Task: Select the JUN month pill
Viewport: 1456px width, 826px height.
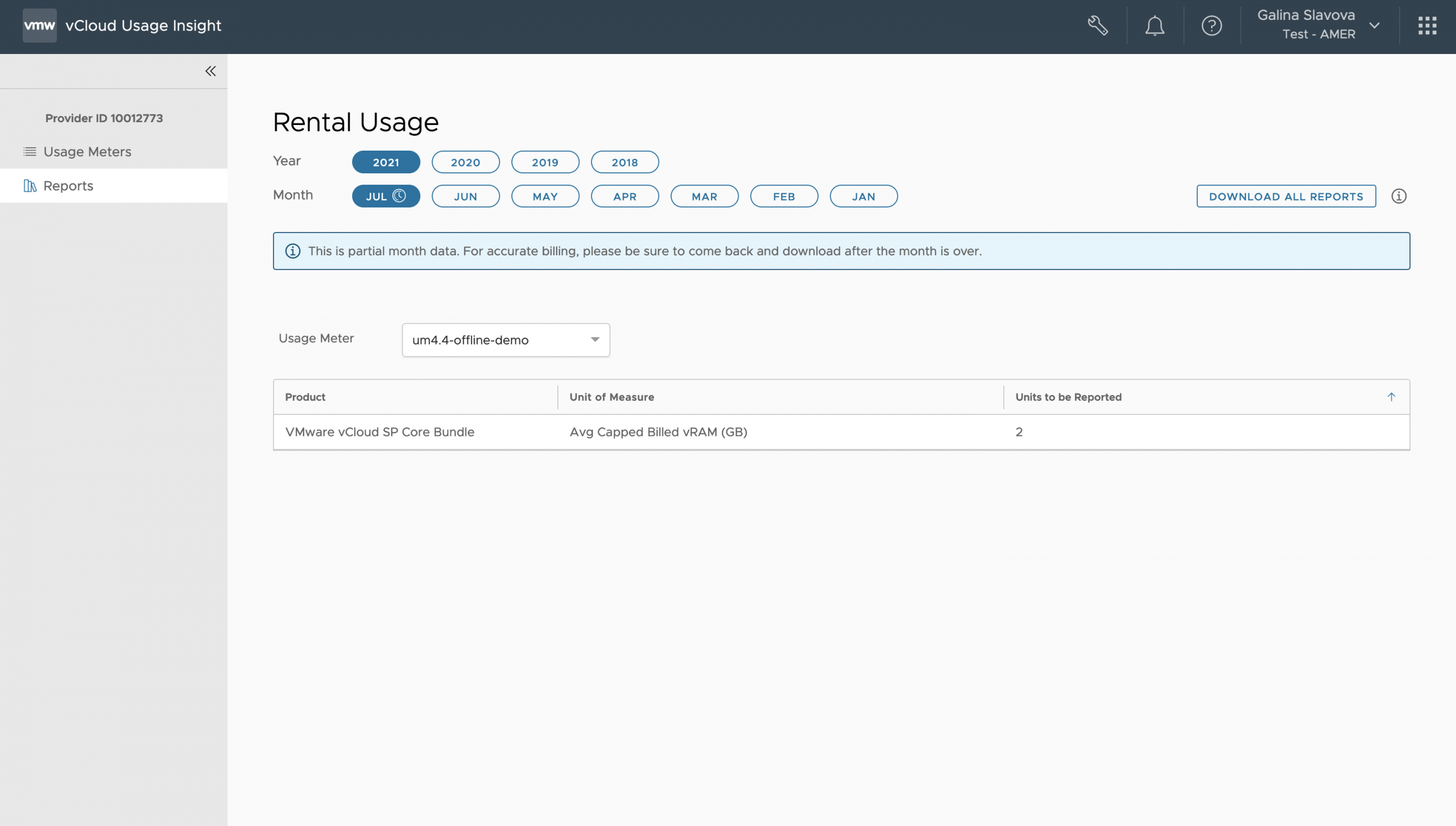Action: [x=465, y=196]
